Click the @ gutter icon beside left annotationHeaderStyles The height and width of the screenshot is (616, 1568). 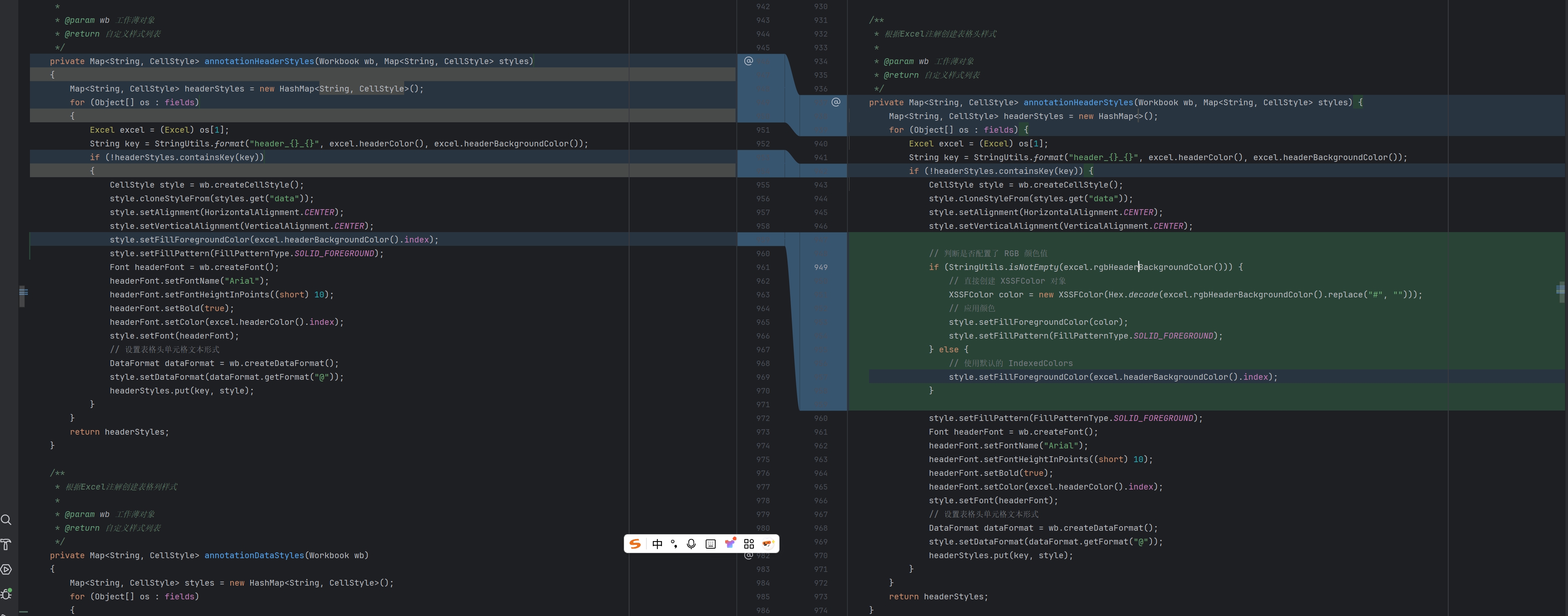(749, 61)
